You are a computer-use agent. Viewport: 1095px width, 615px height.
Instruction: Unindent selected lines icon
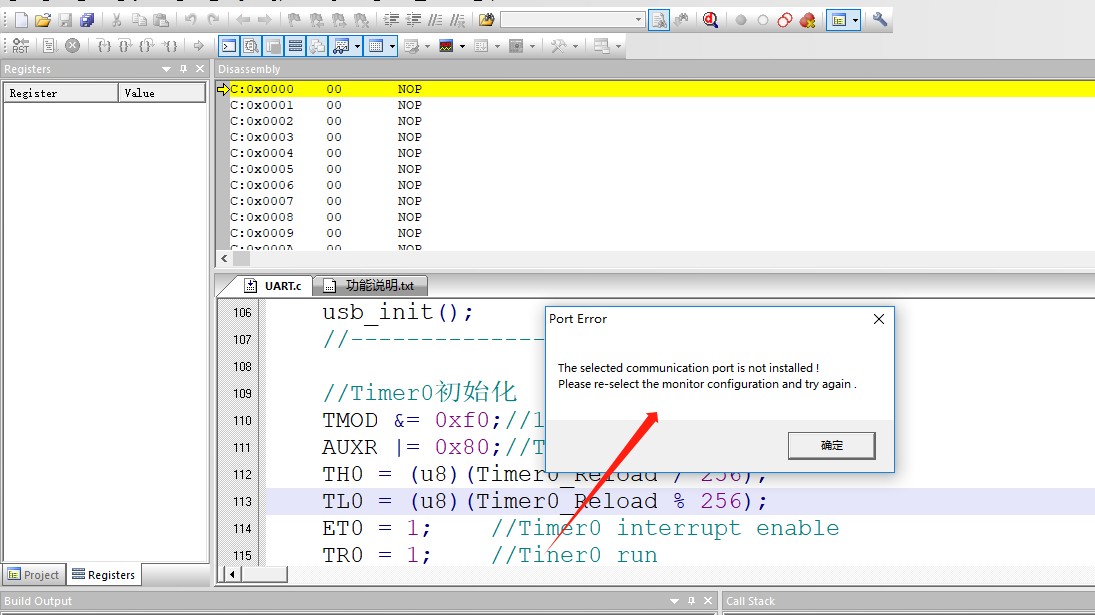pos(413,20)
